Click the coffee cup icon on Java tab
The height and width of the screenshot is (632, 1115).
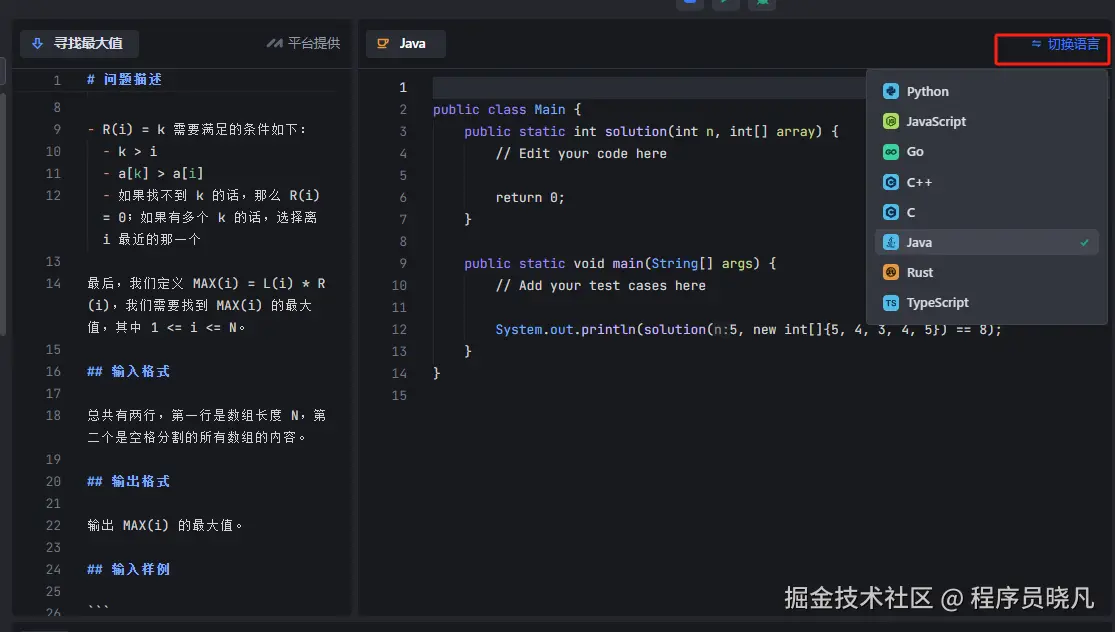click(383, 43)
